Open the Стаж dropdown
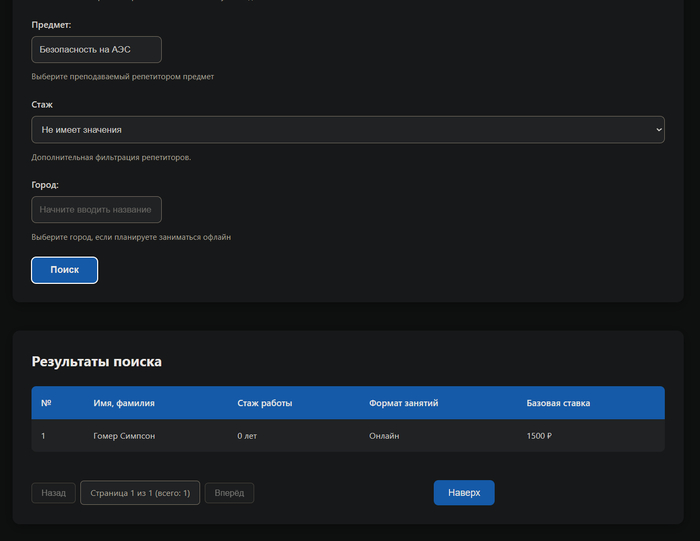The height and width of the screenshot is (541, 700). [347, 130]
